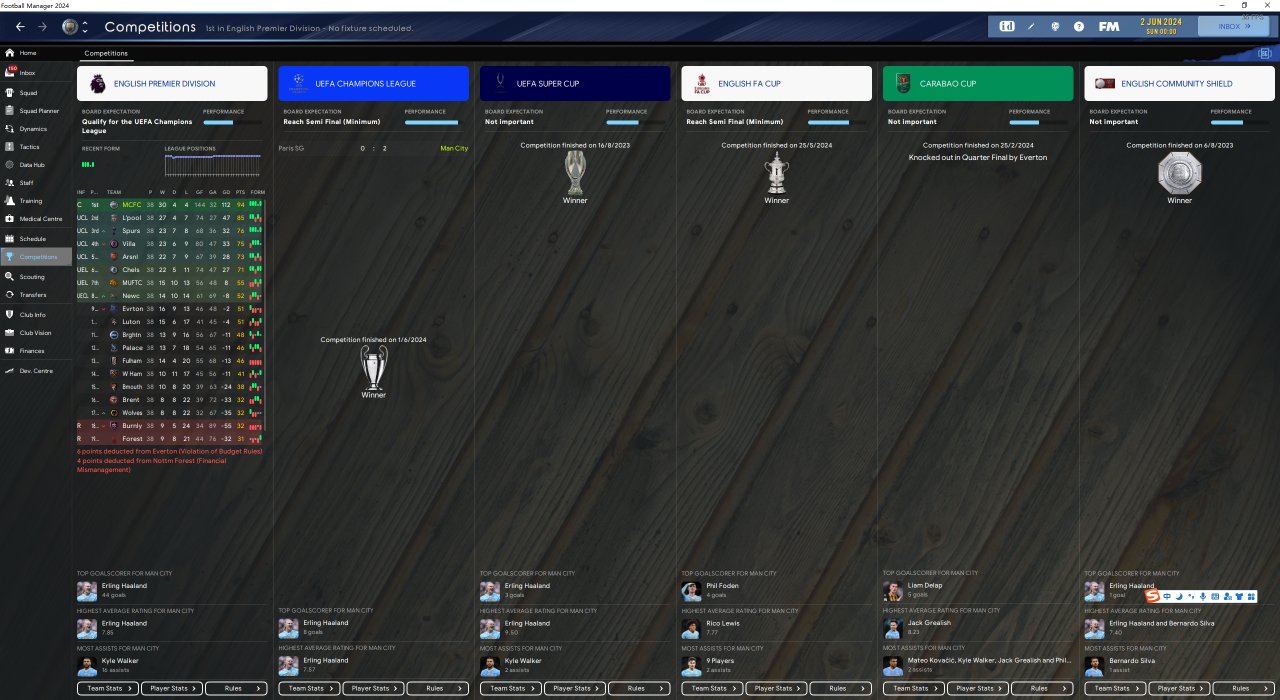Open Champions League Team Stats
This screenshot has width=1280, height=700.
coord(309,688)
